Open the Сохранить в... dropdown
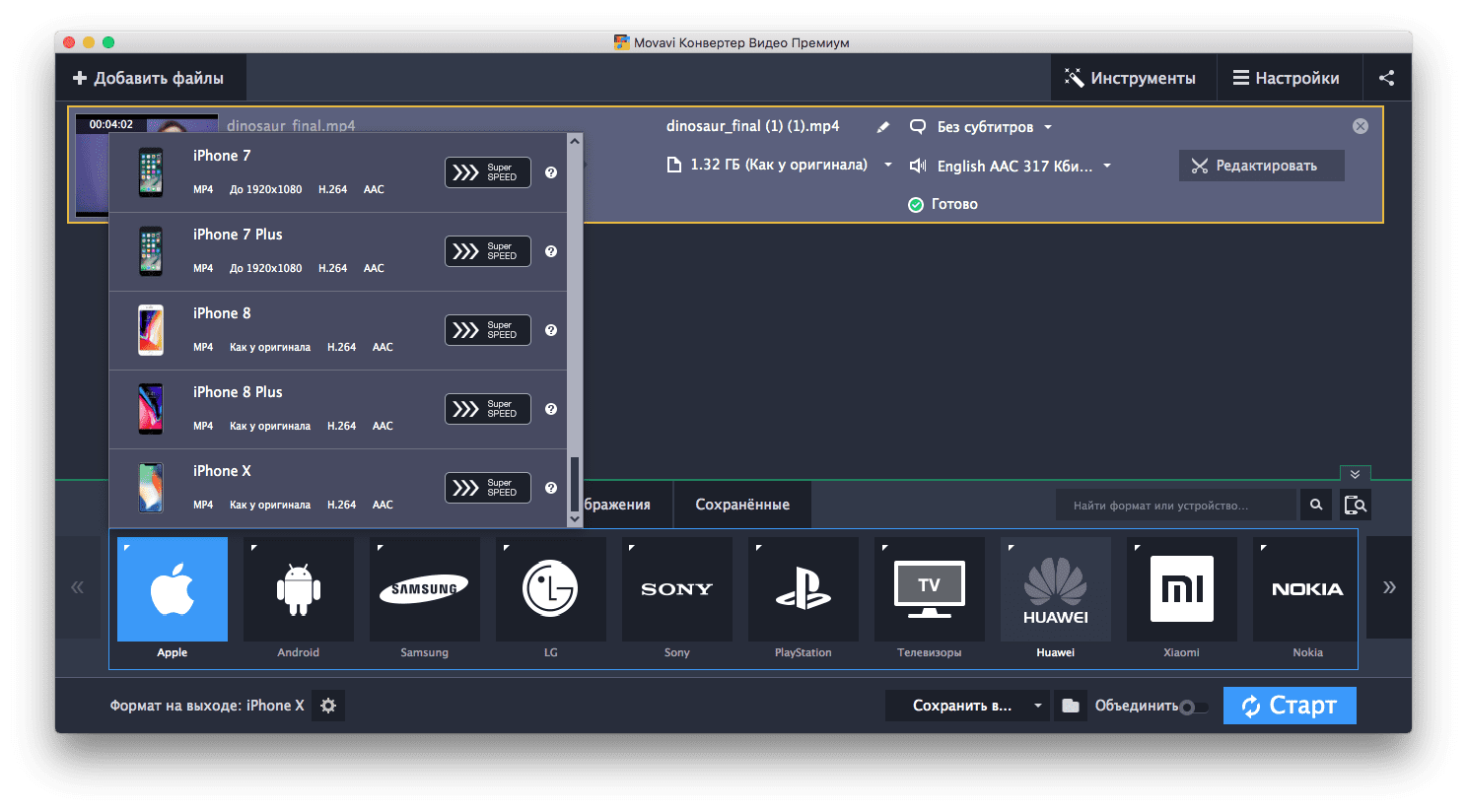The width and height of the screenshot is (1467, 812). pos(967,706)
